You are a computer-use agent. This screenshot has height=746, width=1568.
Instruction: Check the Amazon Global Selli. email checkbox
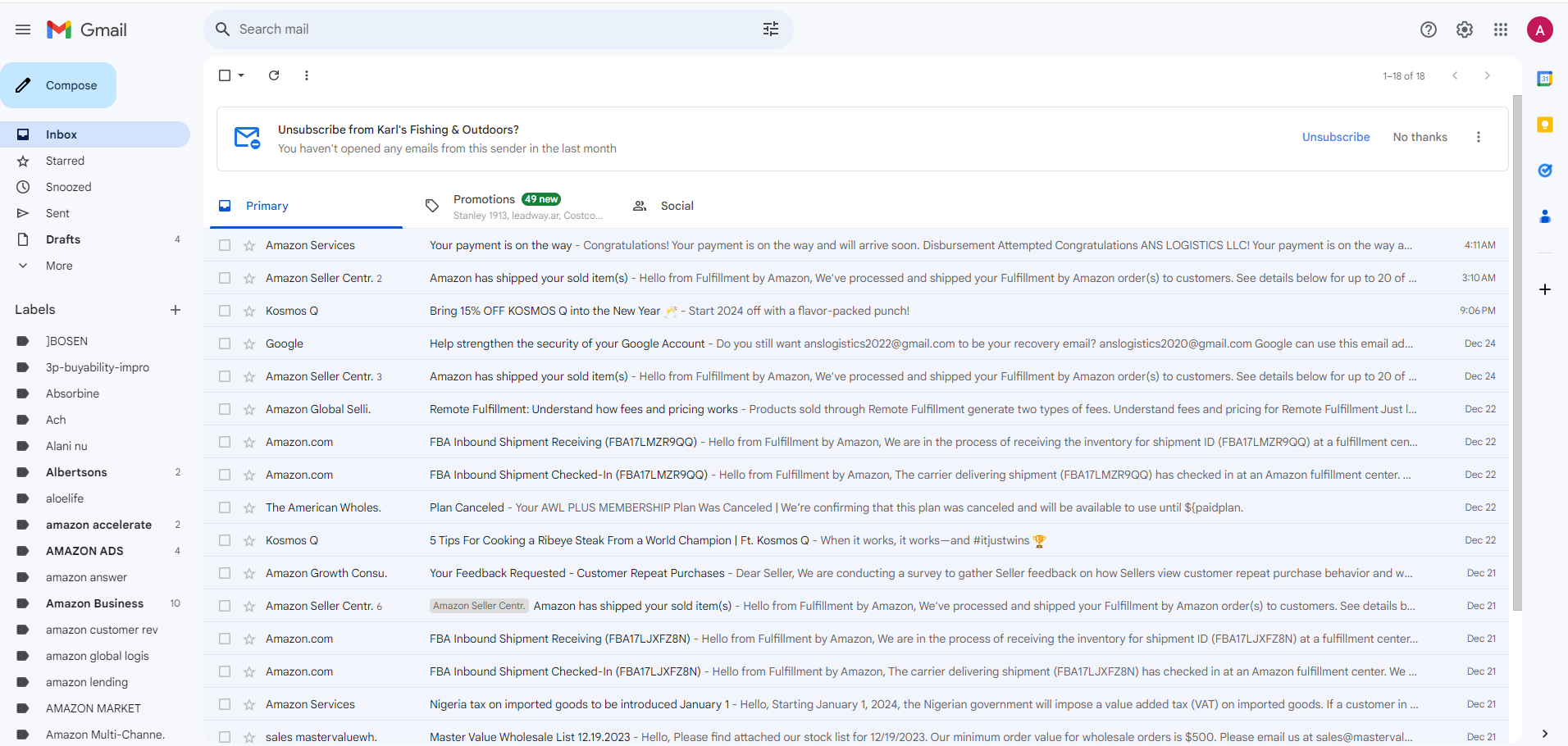click(225, 409)
